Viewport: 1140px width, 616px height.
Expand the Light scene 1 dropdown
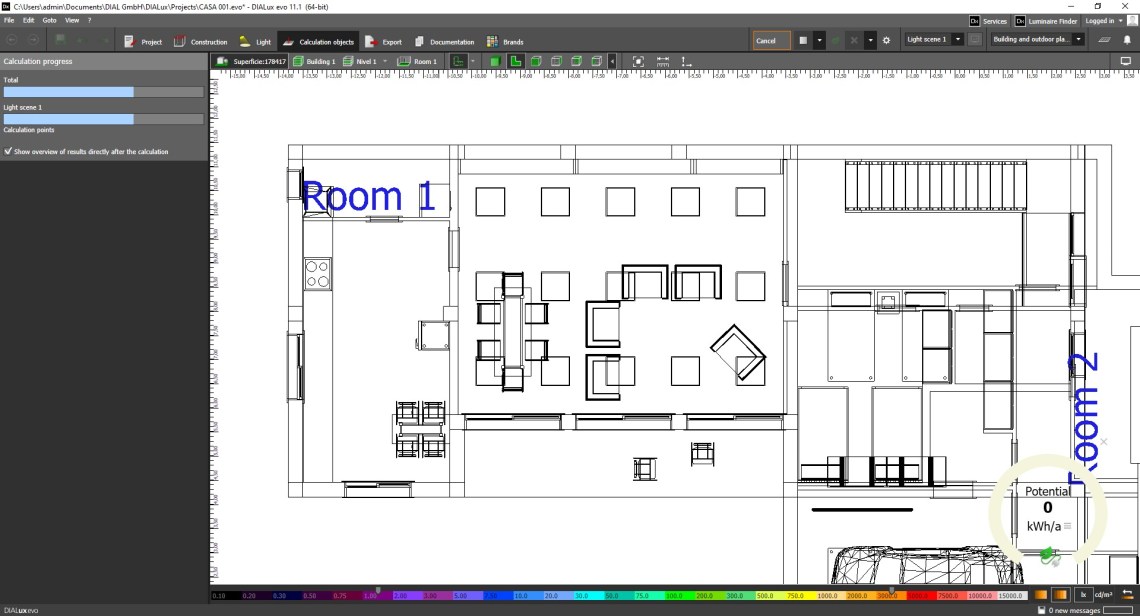coord(958,40)
